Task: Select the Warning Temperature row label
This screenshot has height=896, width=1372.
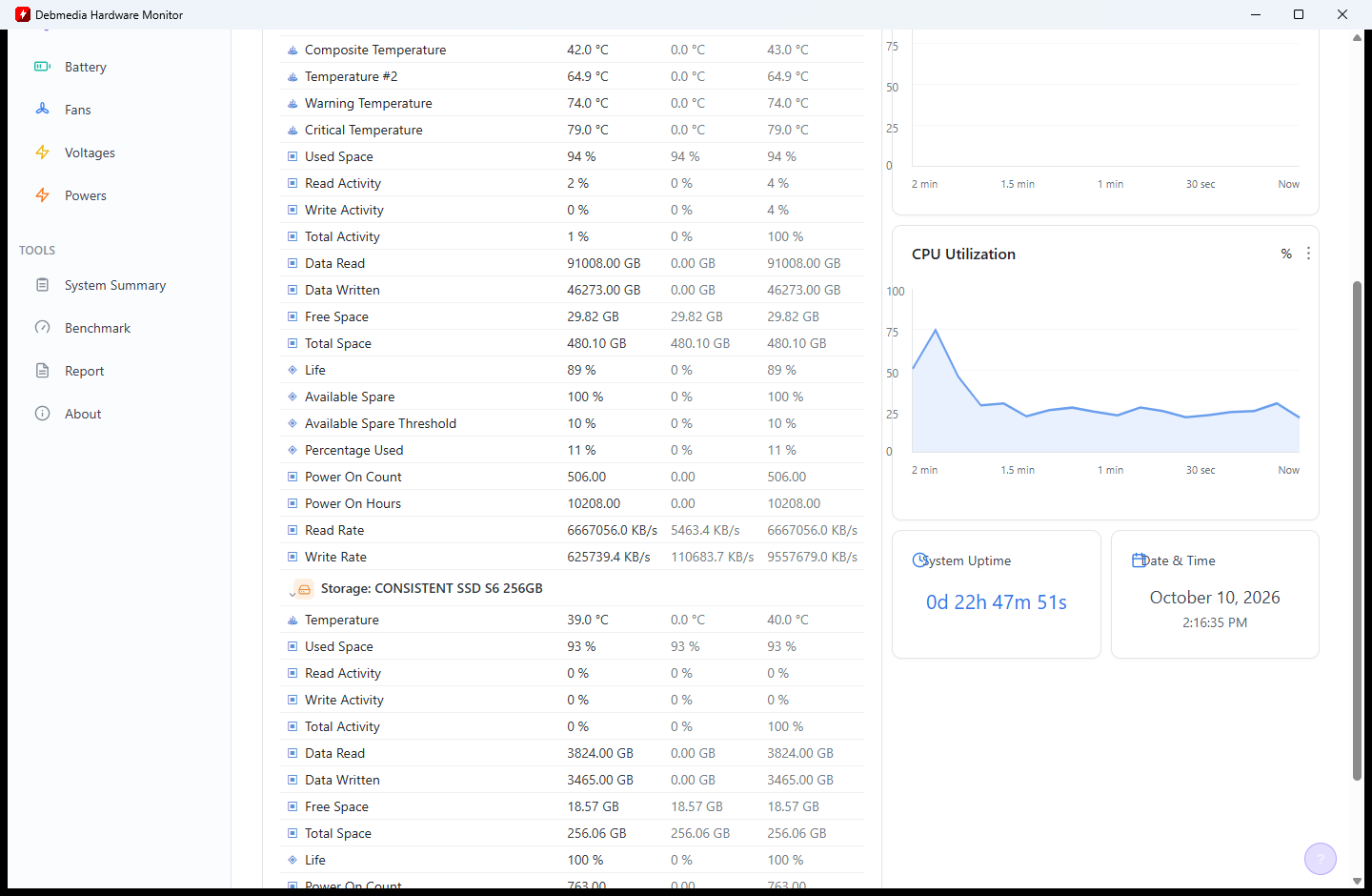Action: 368,103
